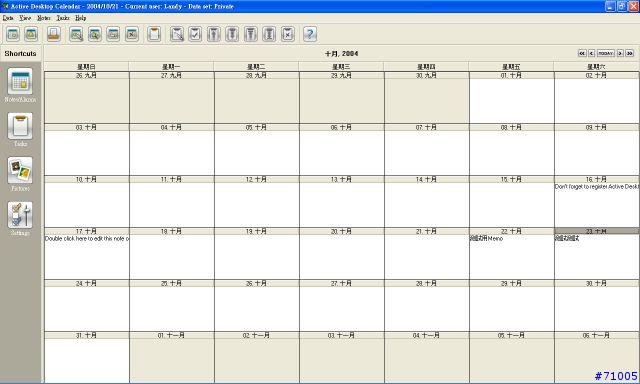This screenshot has width=640, height=384.
Task: Open help via question mark icon
Action: tap(310, 34)
